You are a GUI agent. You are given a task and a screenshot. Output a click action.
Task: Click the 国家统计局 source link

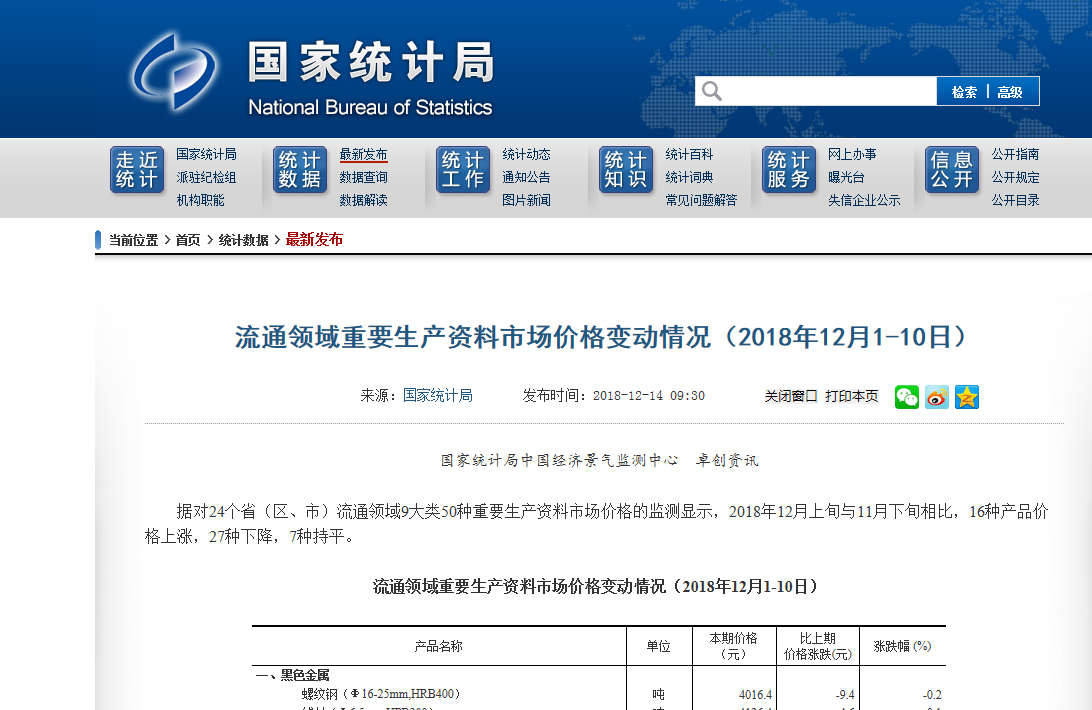pos(438,395)
